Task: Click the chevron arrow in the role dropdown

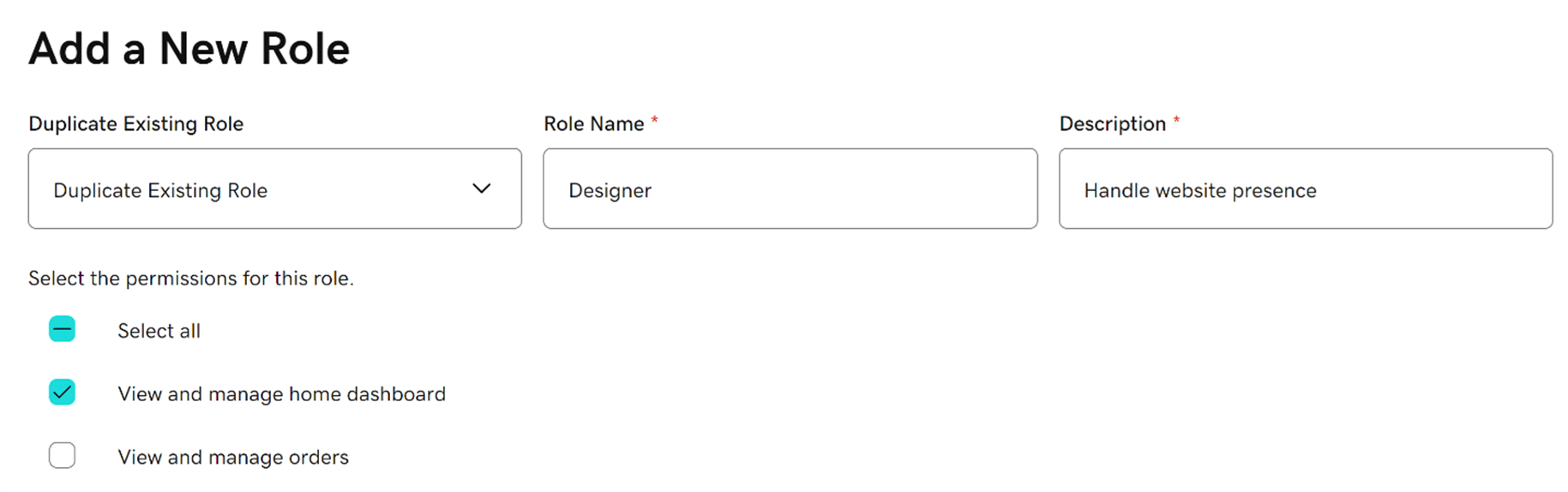Action: [482, 189]
